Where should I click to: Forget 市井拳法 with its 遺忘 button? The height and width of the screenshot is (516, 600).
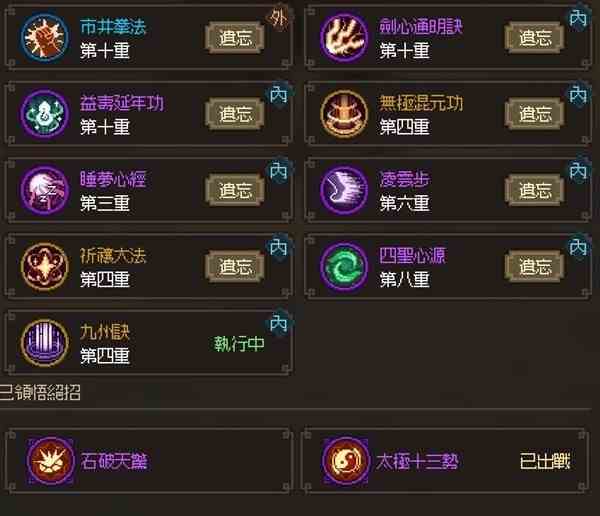pyautogui.click(x=235, y=38)
